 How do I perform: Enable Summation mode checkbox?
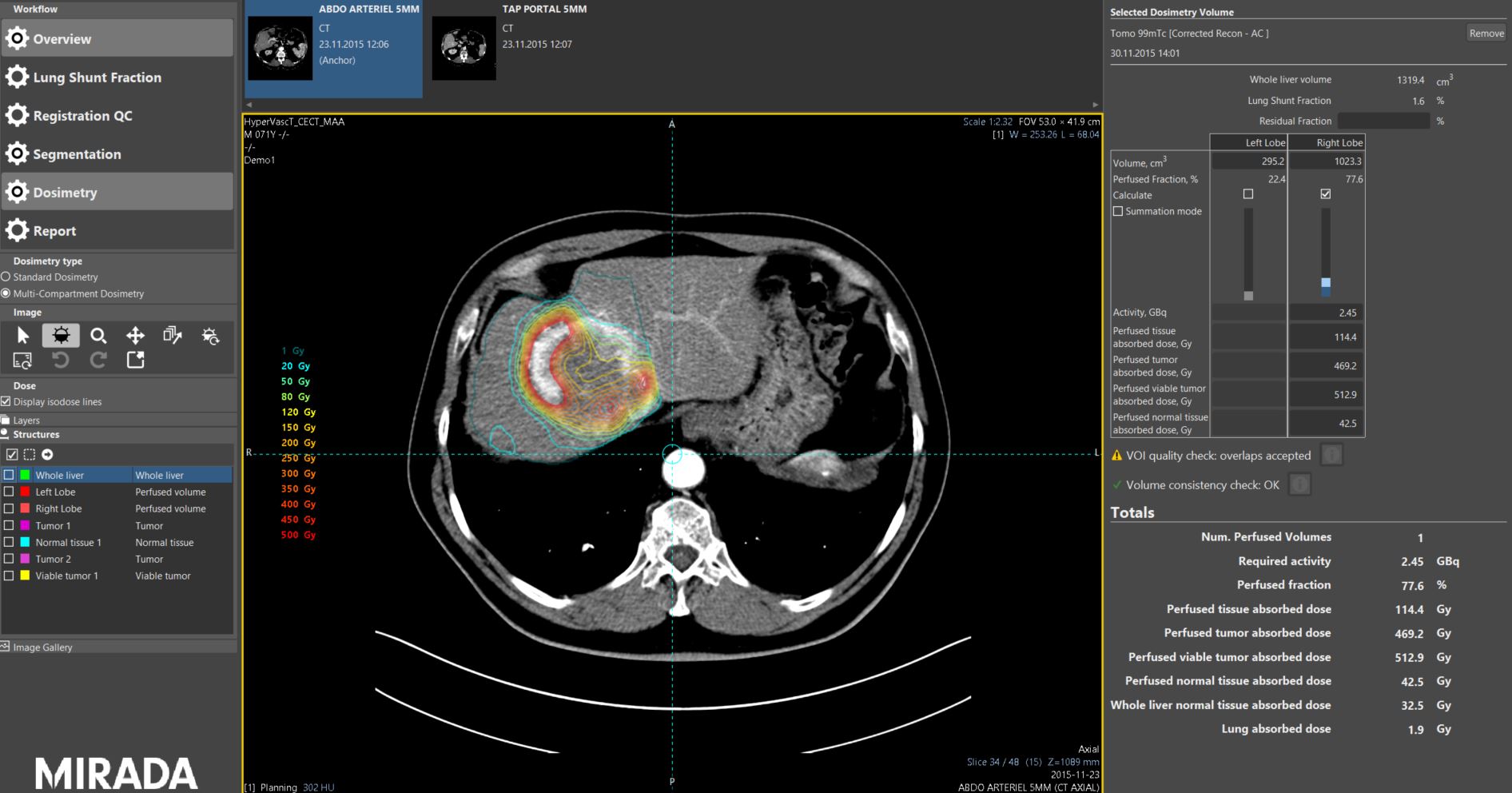[1118, 211]
